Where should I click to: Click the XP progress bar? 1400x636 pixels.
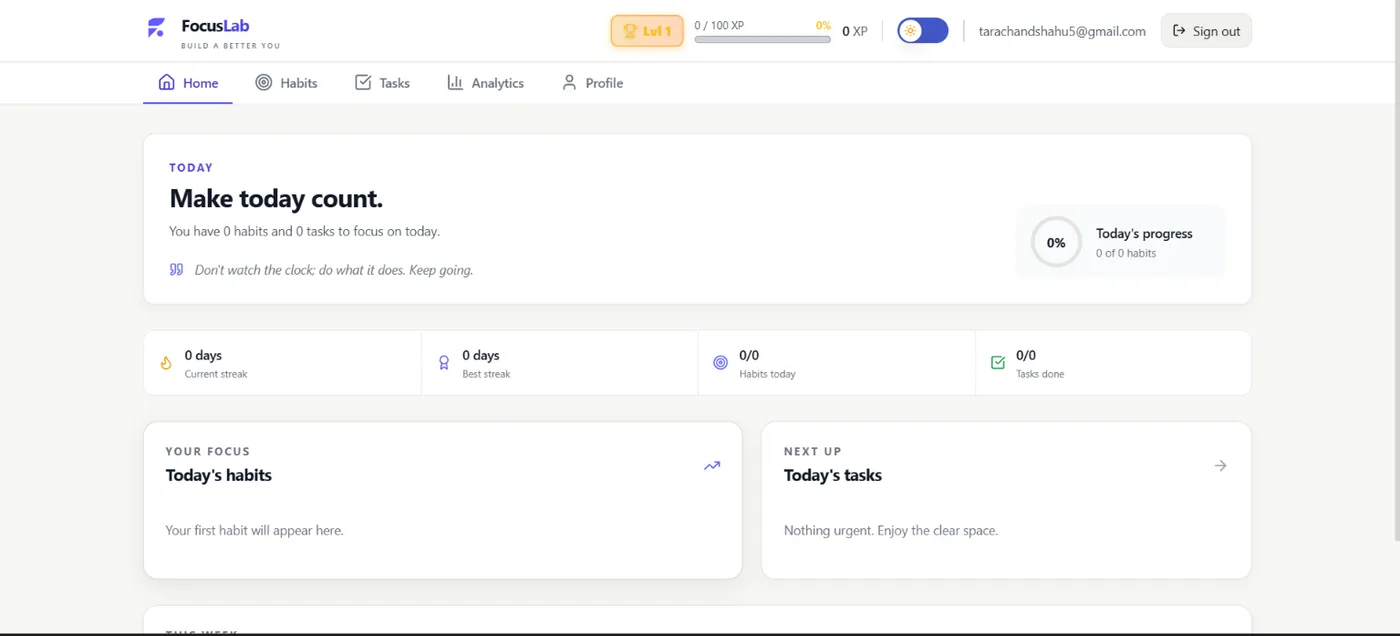(762, 40)
